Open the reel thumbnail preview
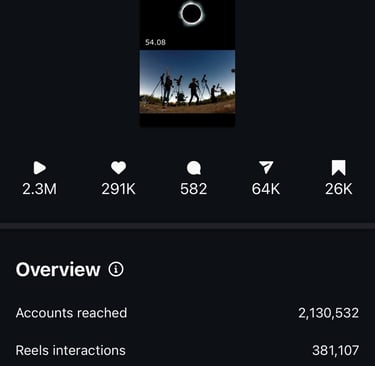The width and height of the screenshot is (375, 366). pos(187,63)
